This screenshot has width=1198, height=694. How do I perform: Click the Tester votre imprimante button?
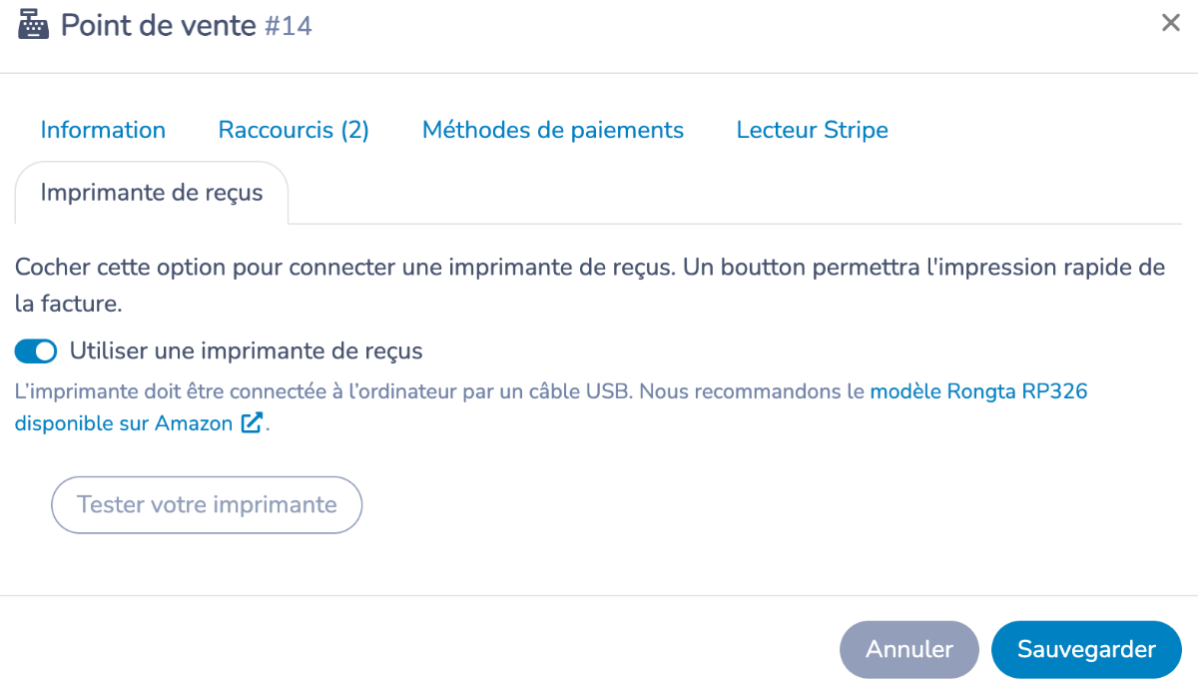pos(206,504)
